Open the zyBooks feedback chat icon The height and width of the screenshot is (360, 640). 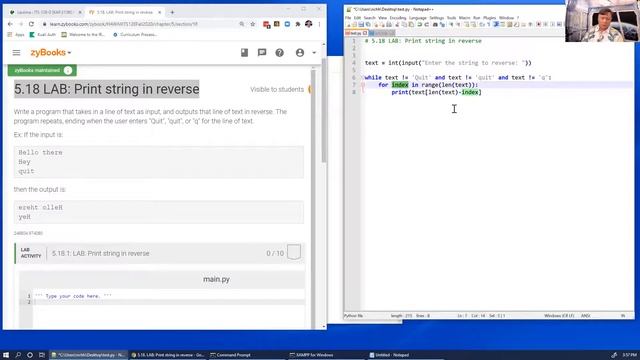tap(262, 53)
